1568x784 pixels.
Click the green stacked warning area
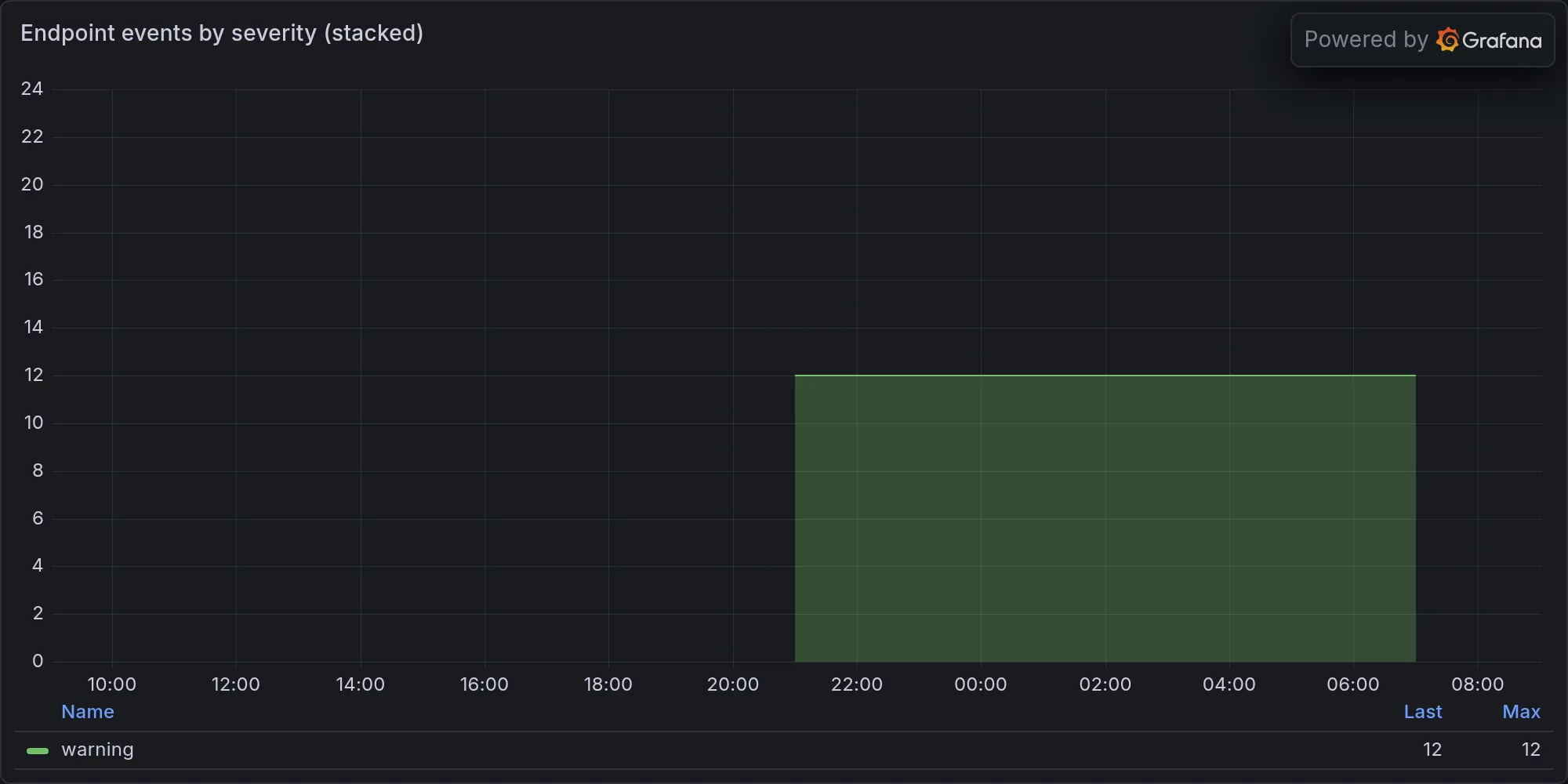[1105, 518]
